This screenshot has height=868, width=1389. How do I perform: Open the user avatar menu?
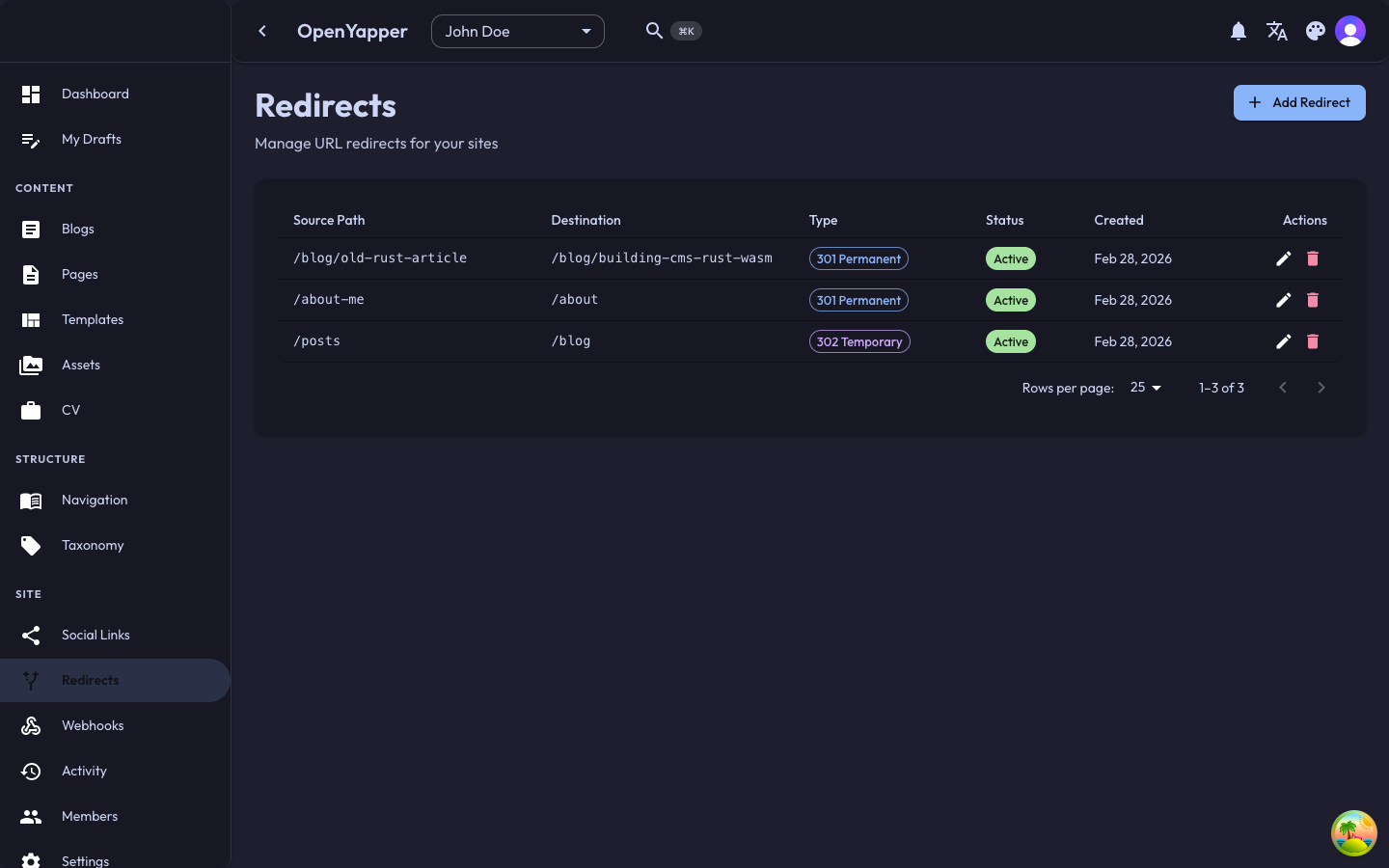1350,31
